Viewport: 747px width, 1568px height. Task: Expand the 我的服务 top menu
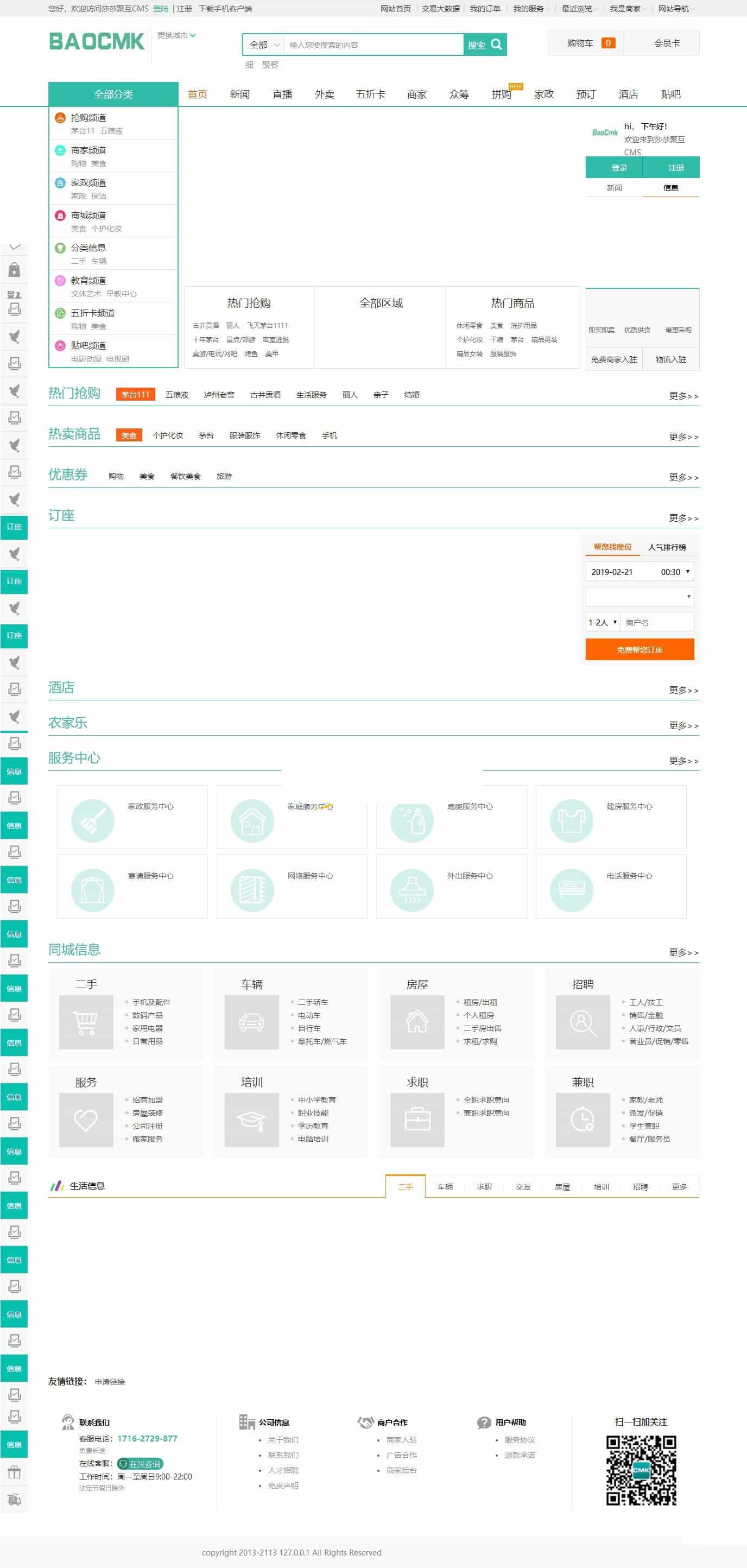(531, 9)
